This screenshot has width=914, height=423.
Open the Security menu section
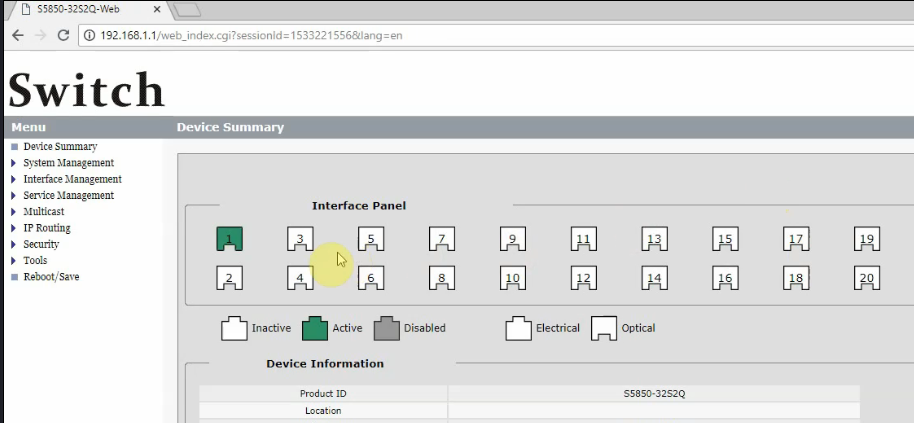point(41,244)
